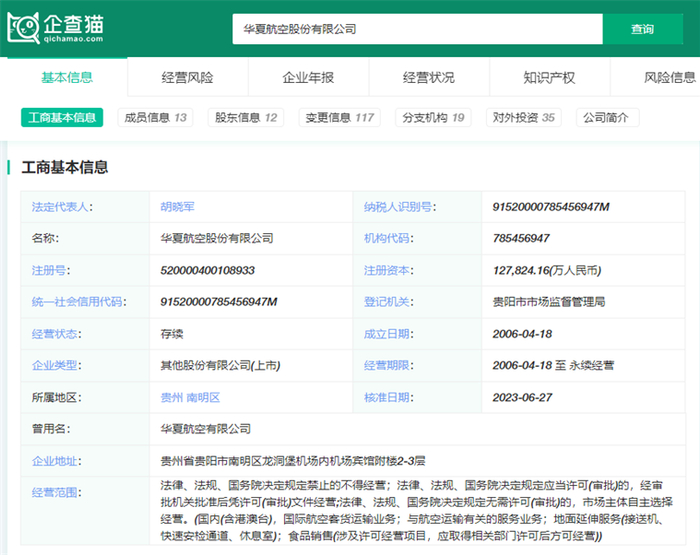Focus the company name search field
The height and width of the screenshot is (555, 700).
click(416, 29)
